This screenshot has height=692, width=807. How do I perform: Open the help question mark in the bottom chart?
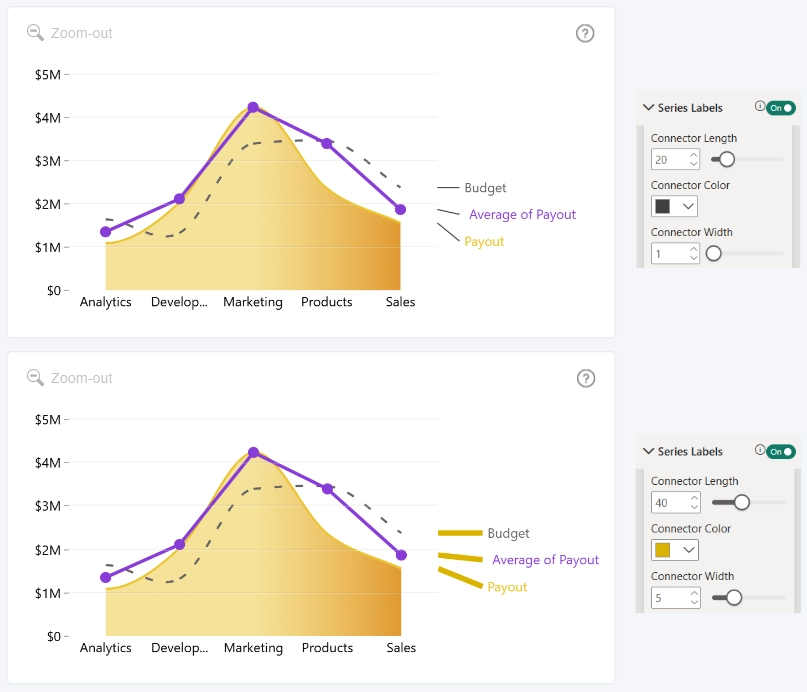click(x=586, y=378)
